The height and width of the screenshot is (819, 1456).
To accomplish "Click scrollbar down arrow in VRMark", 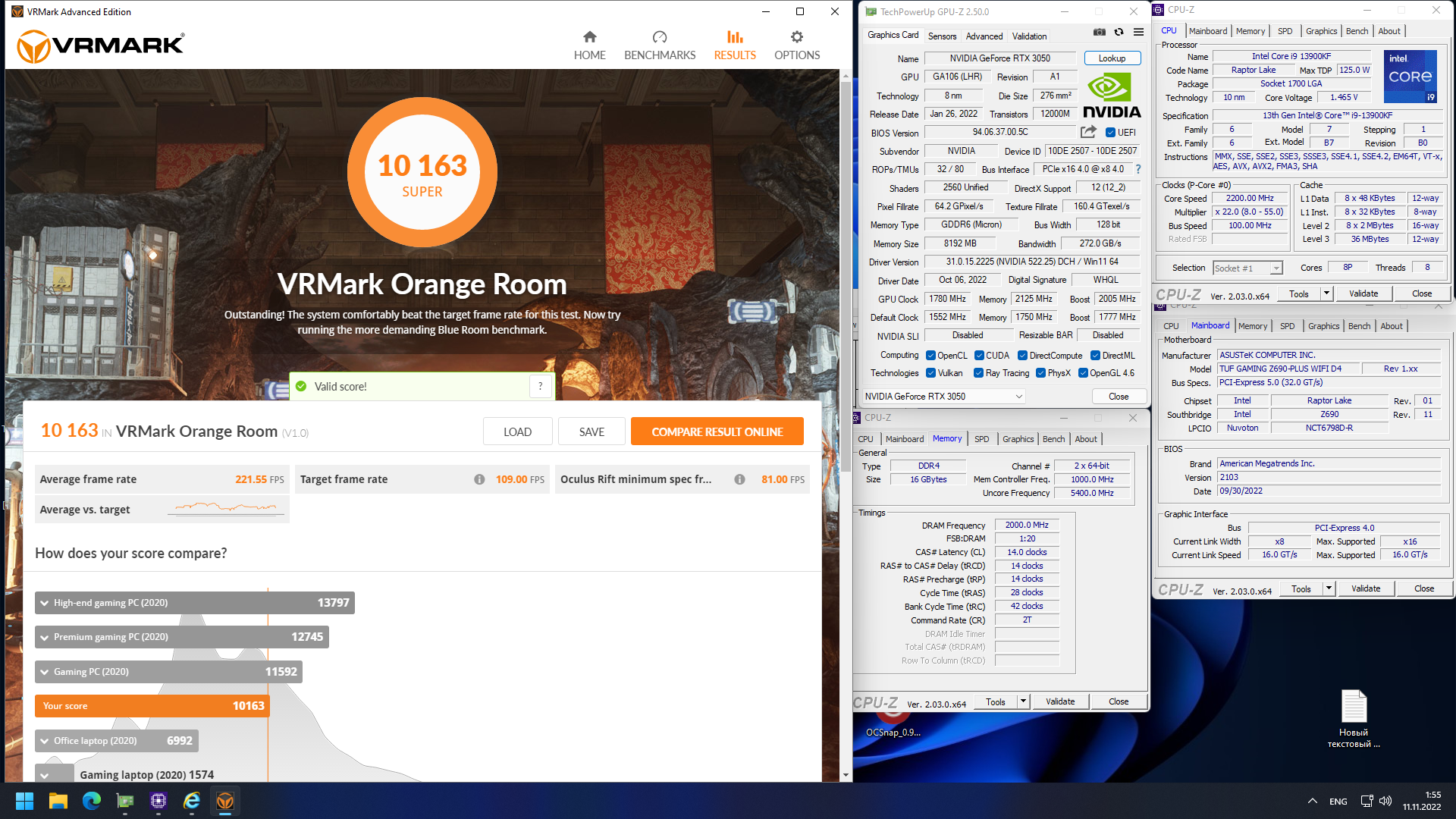I will [846, 775].
